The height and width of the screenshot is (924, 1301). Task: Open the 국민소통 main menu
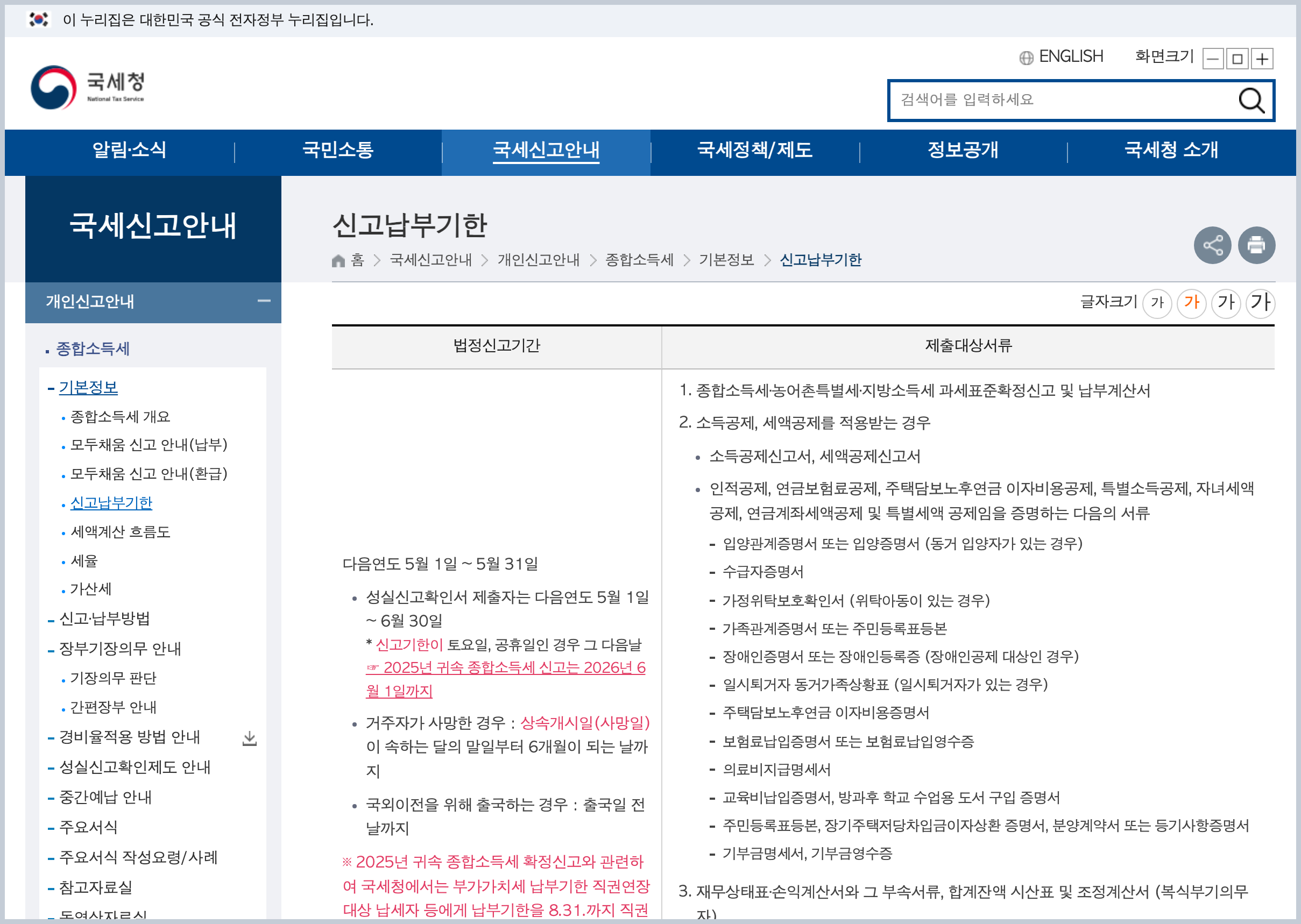click(x=337, y=150)
